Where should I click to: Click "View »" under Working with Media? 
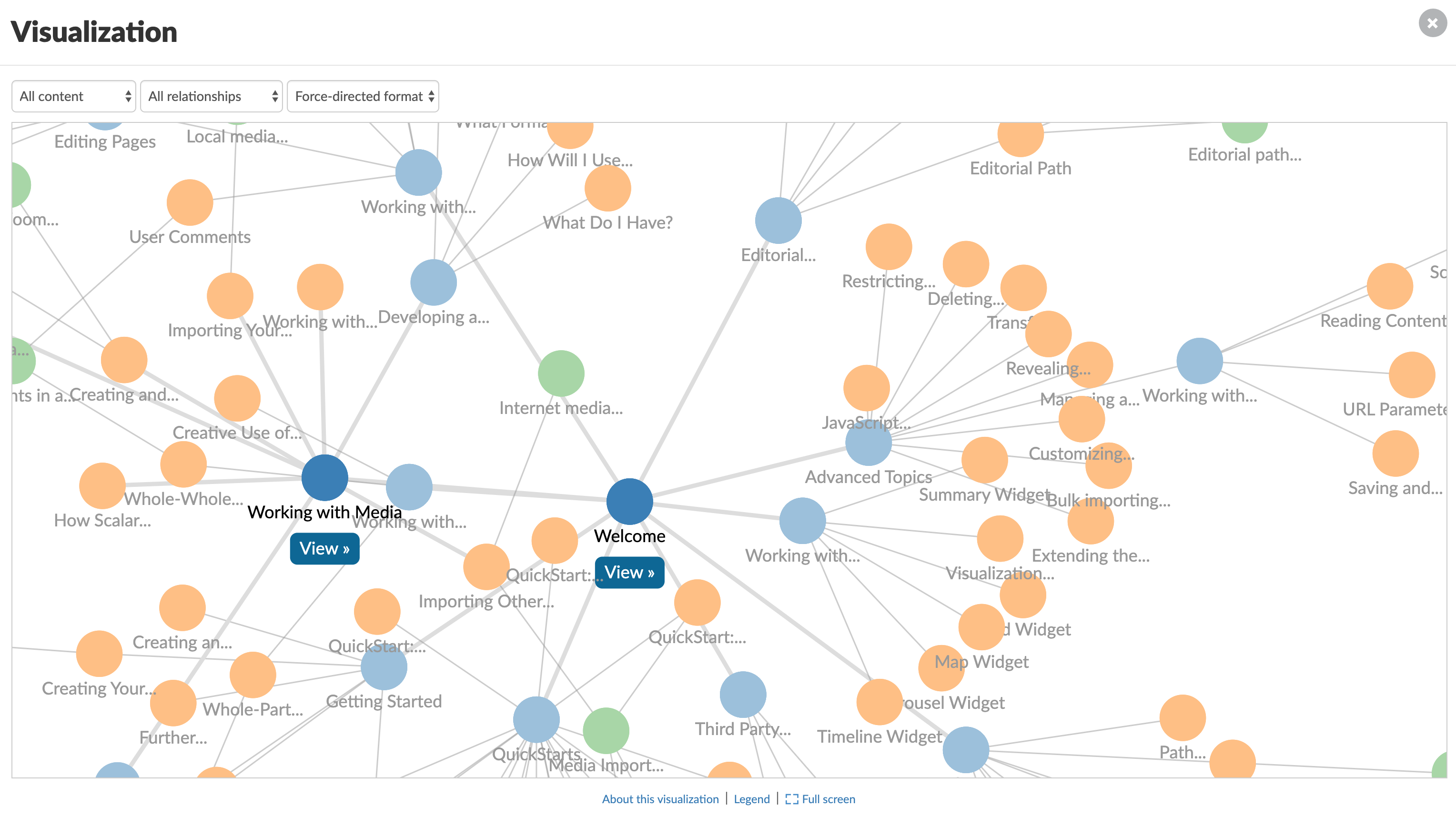point(324,548)
